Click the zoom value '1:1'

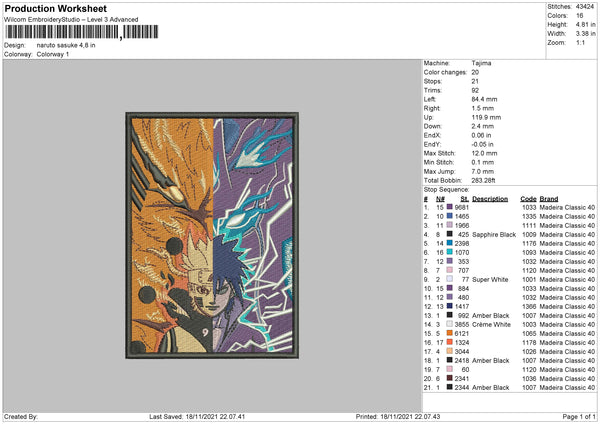580,42
